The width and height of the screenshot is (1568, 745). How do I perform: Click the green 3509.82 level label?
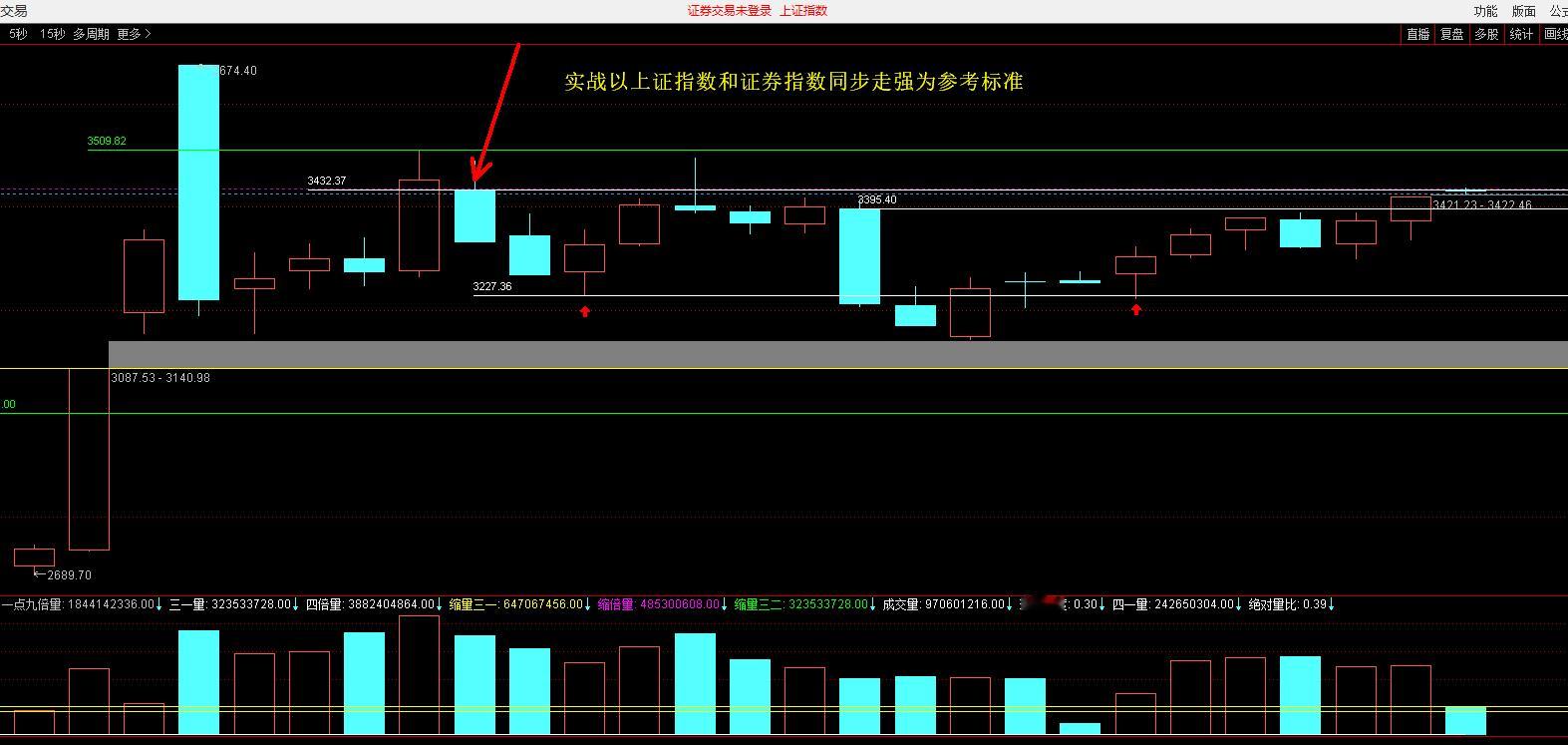[107, 141]
